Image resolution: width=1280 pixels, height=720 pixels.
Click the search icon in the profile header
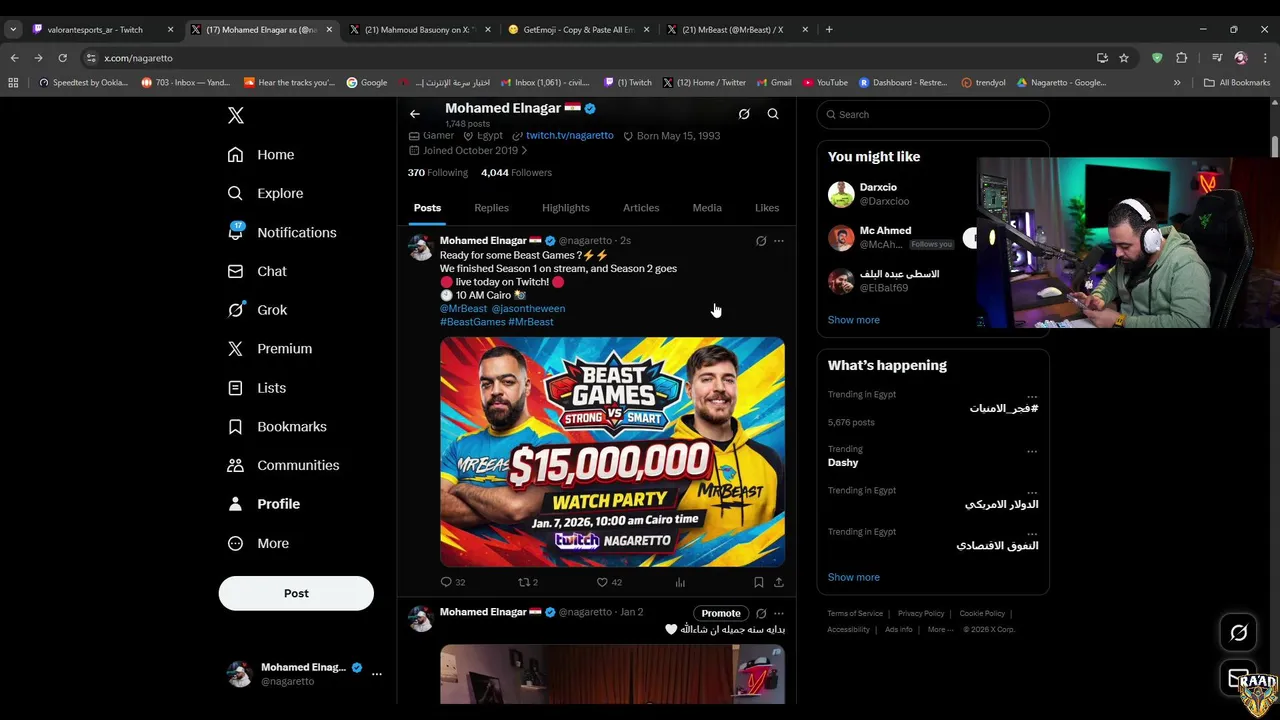tap(773, 114)
